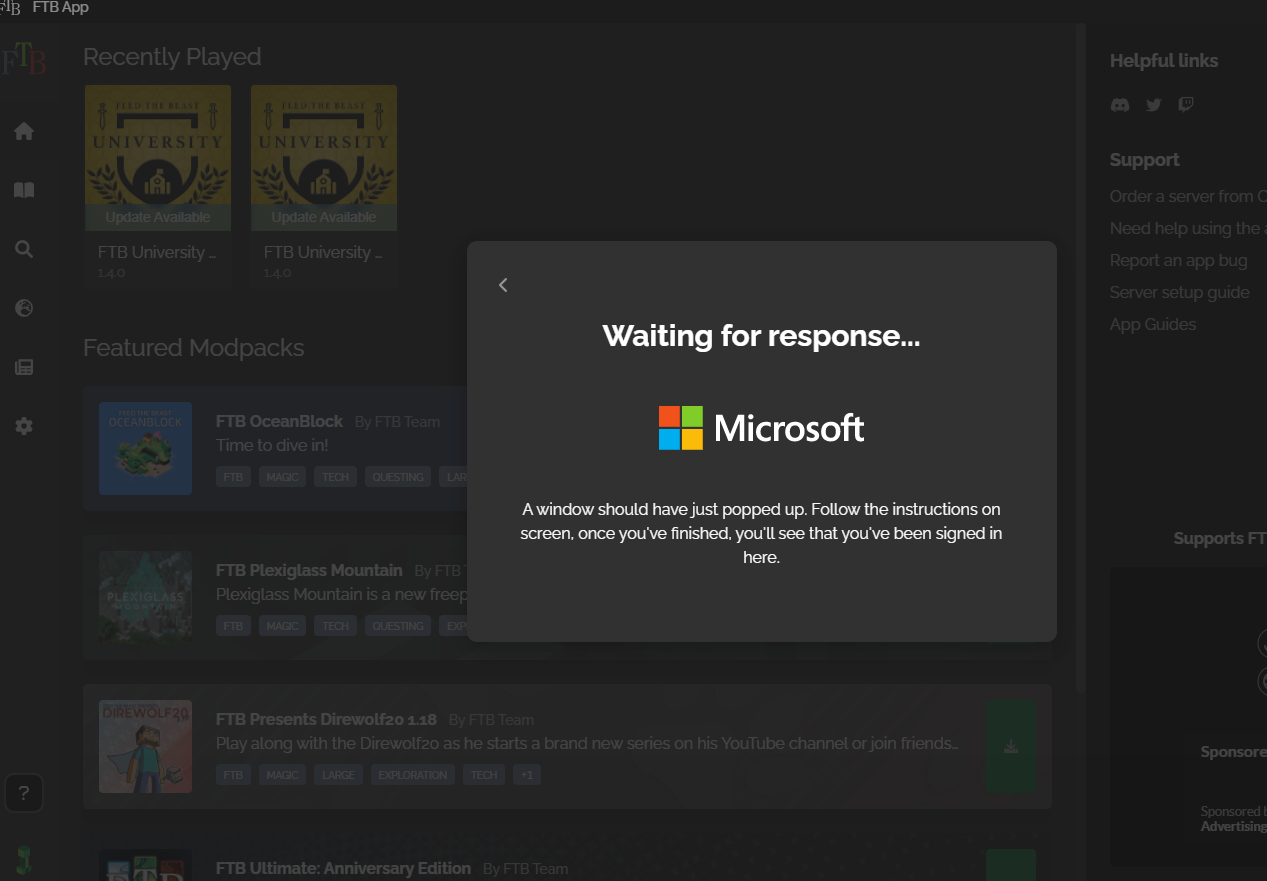
Task: Open the Direwolf20 1.18 modpack thumbnail
Action: click(145, 746)
